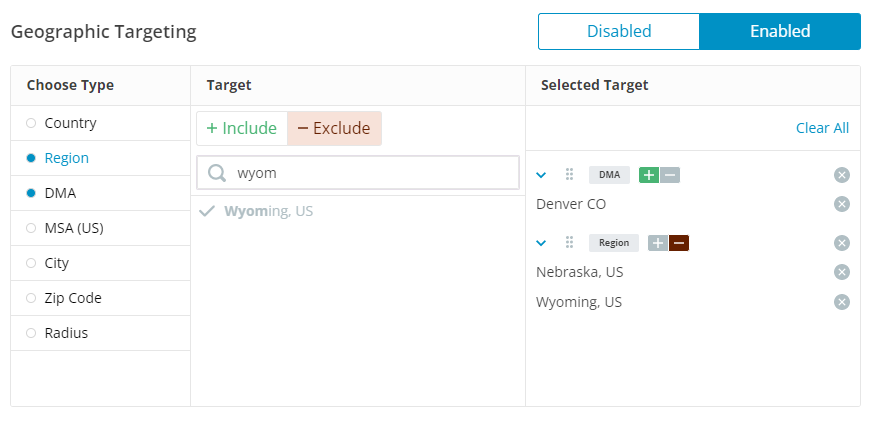Click the search magnifier icon

pyautogui.click(x=217, y=173)
